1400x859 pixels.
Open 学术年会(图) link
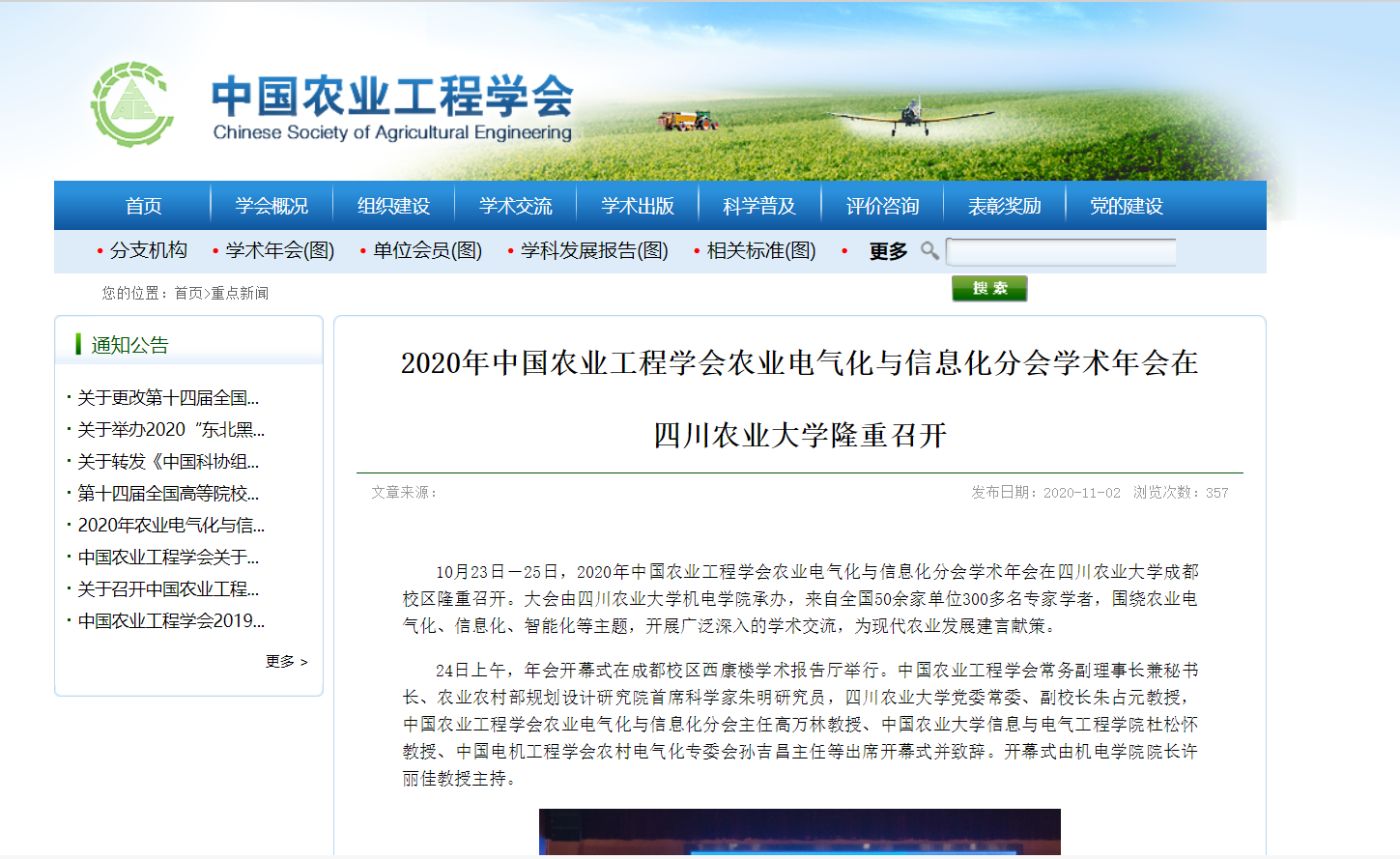[x=280, y=250]
